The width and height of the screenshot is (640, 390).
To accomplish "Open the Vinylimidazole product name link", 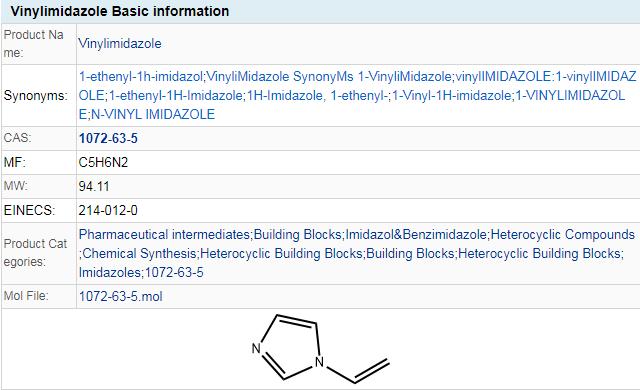I will tap(120, 44).
